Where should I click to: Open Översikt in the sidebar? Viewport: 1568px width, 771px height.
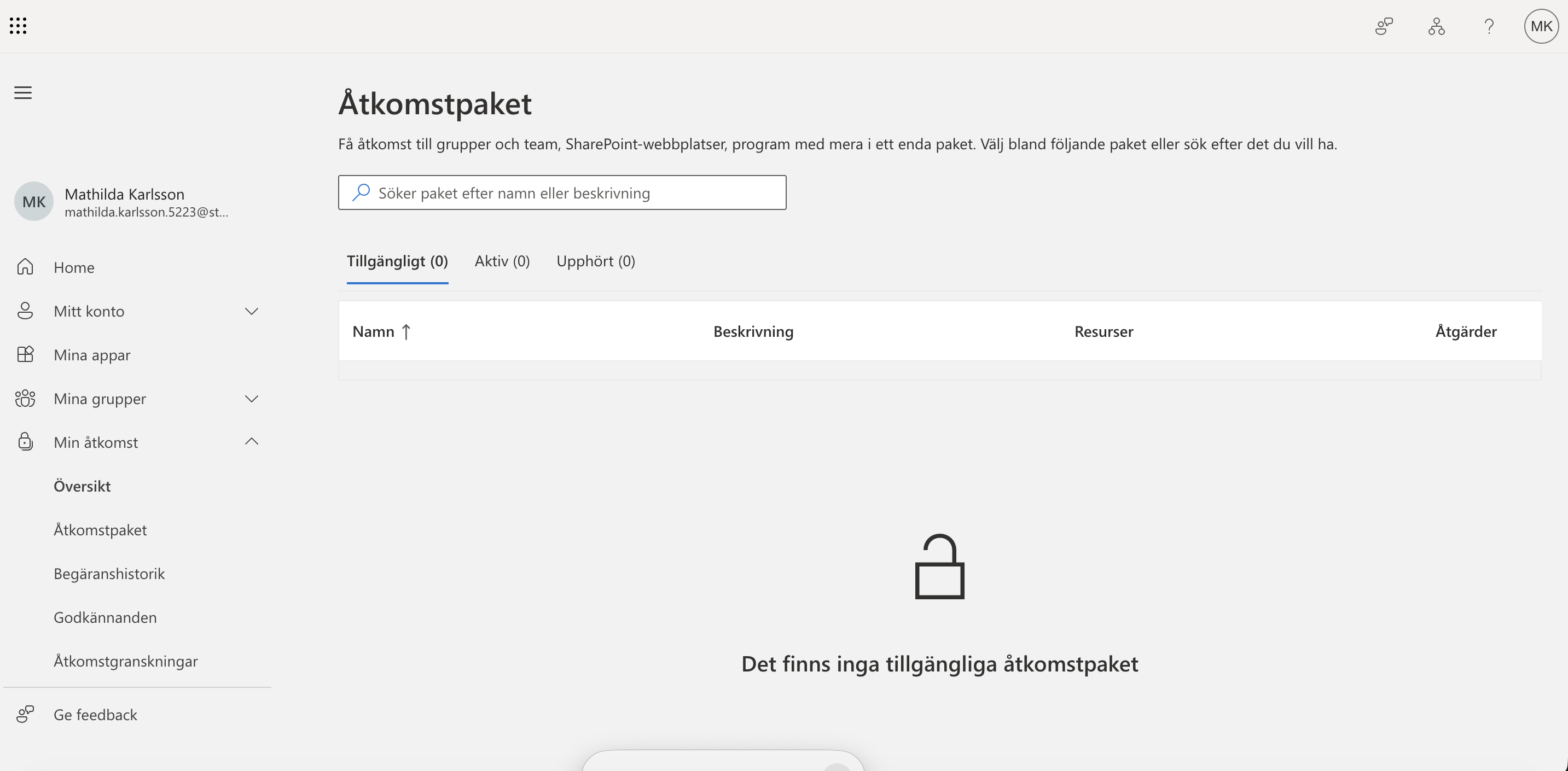82,486
